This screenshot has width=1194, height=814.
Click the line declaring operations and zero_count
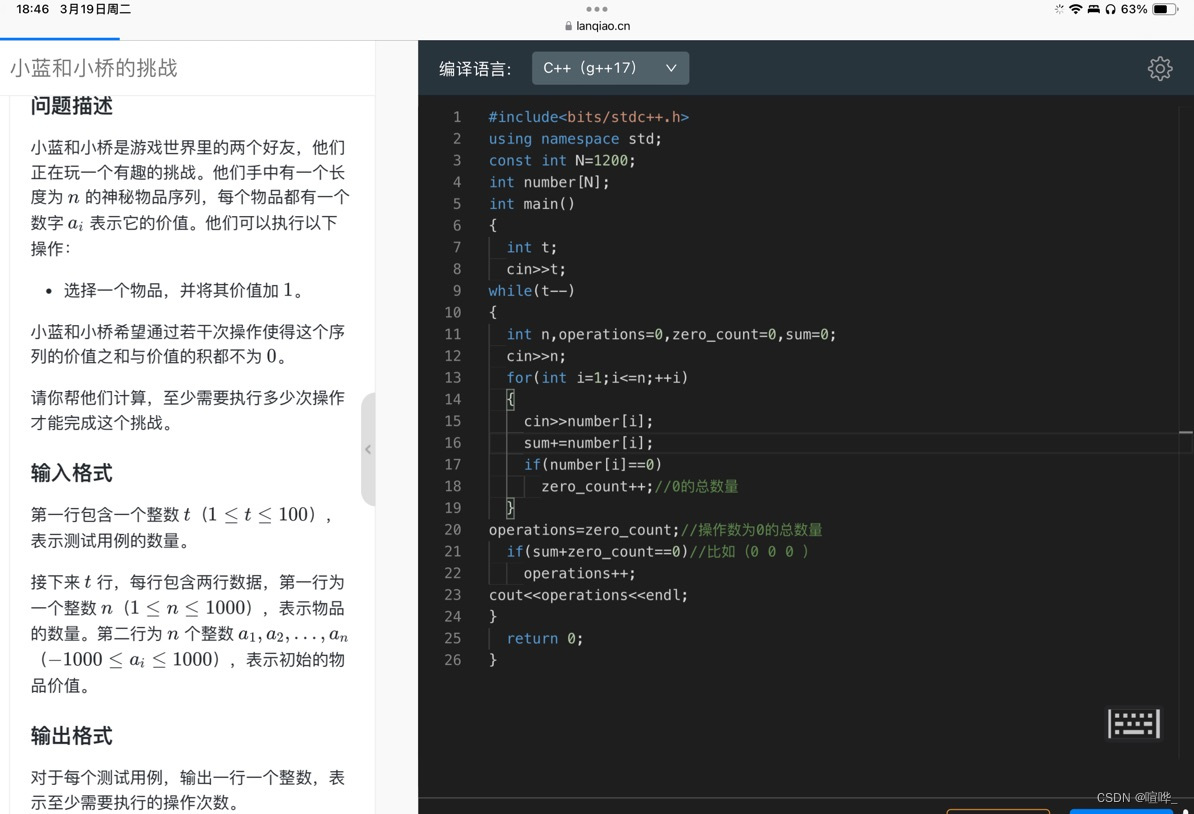[x=672, y=334]
